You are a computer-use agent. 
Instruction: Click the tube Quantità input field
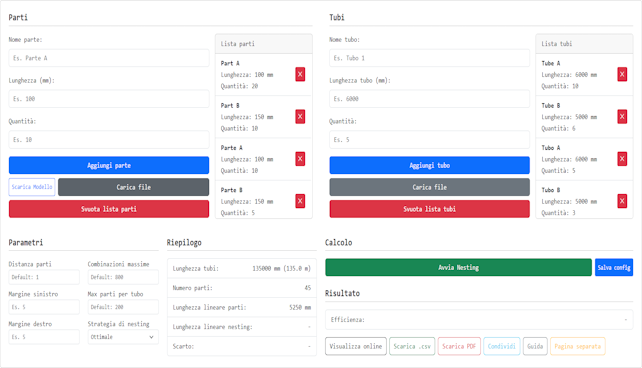coord(430,140)
